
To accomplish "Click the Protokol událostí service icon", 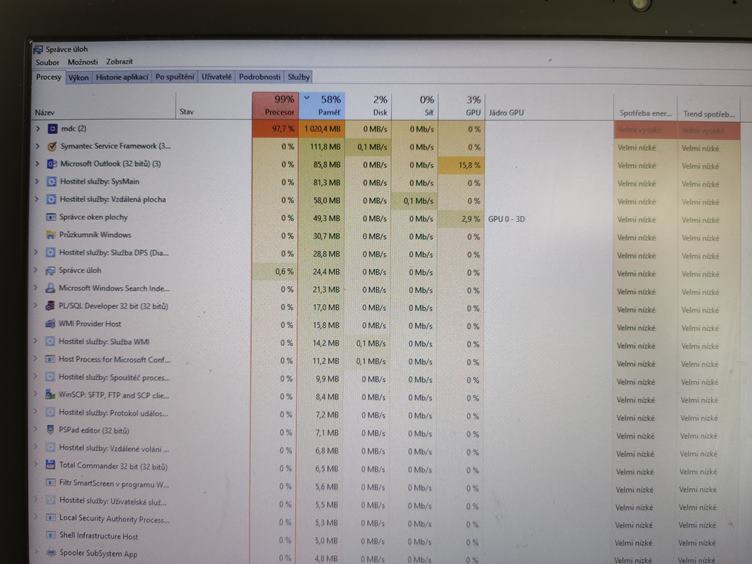I will click(x=50, y=412).
